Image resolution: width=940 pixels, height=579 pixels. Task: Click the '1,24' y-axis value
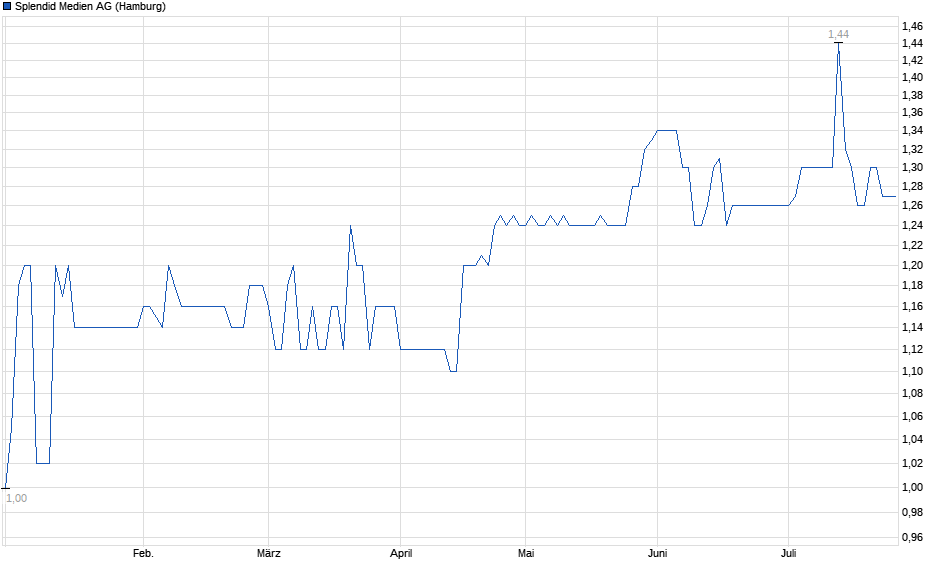(x=912, y=226)
